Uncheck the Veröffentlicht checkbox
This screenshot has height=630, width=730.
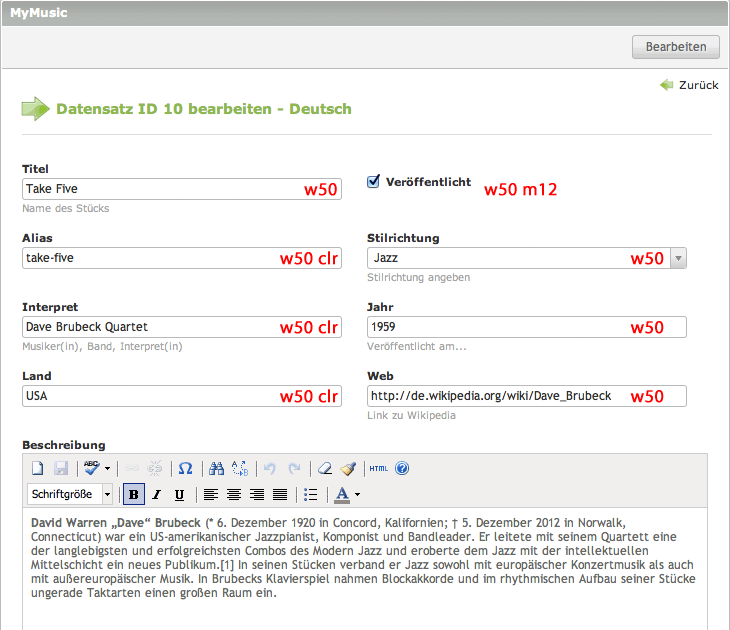click(374, 182)
